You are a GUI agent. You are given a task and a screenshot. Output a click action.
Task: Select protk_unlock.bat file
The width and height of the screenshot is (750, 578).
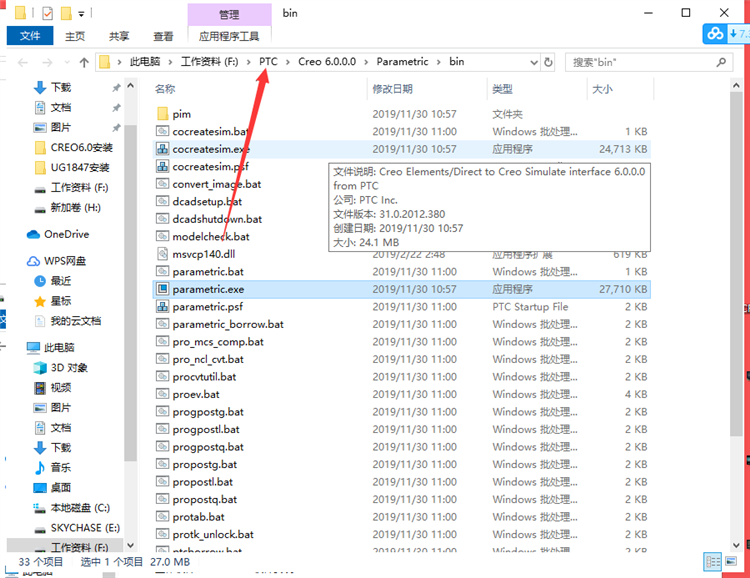pos(213,534)
